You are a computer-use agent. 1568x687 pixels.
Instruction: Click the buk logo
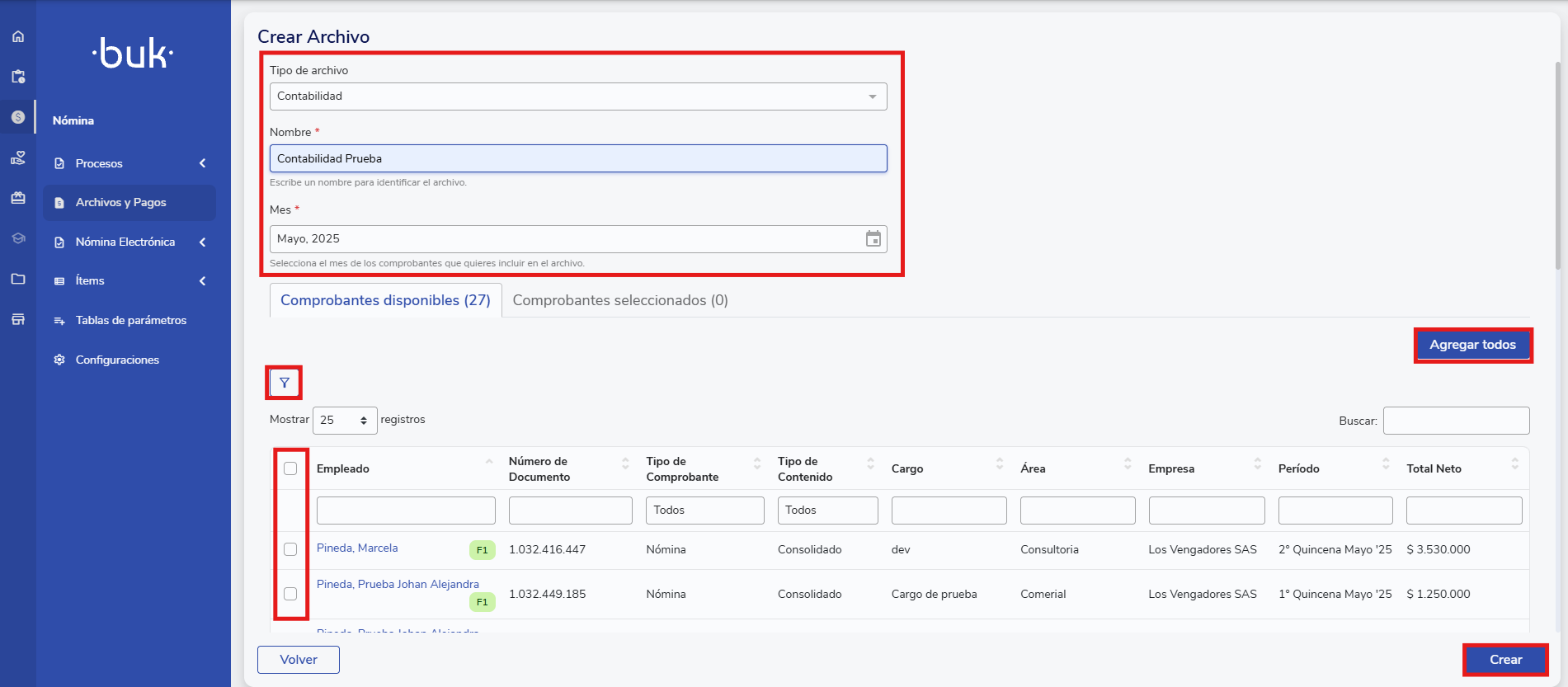coord(133,54)
